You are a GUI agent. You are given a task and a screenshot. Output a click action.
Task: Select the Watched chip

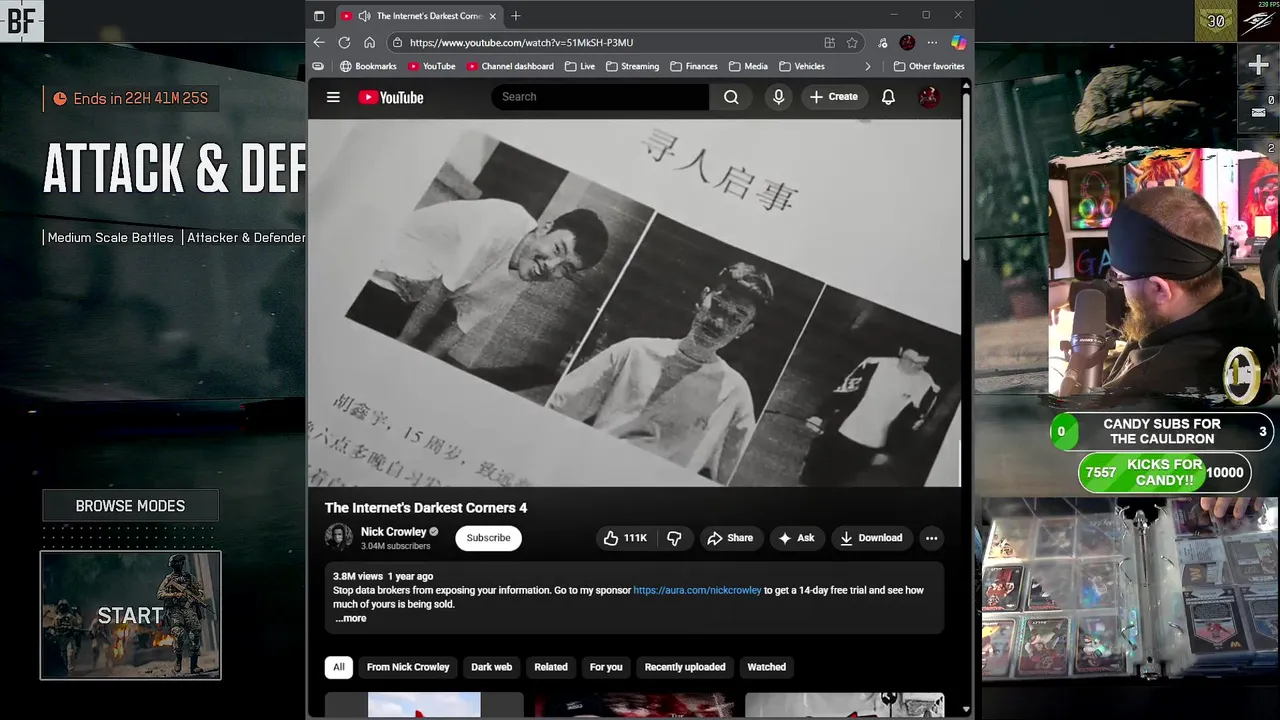click(x=767, y=667)
